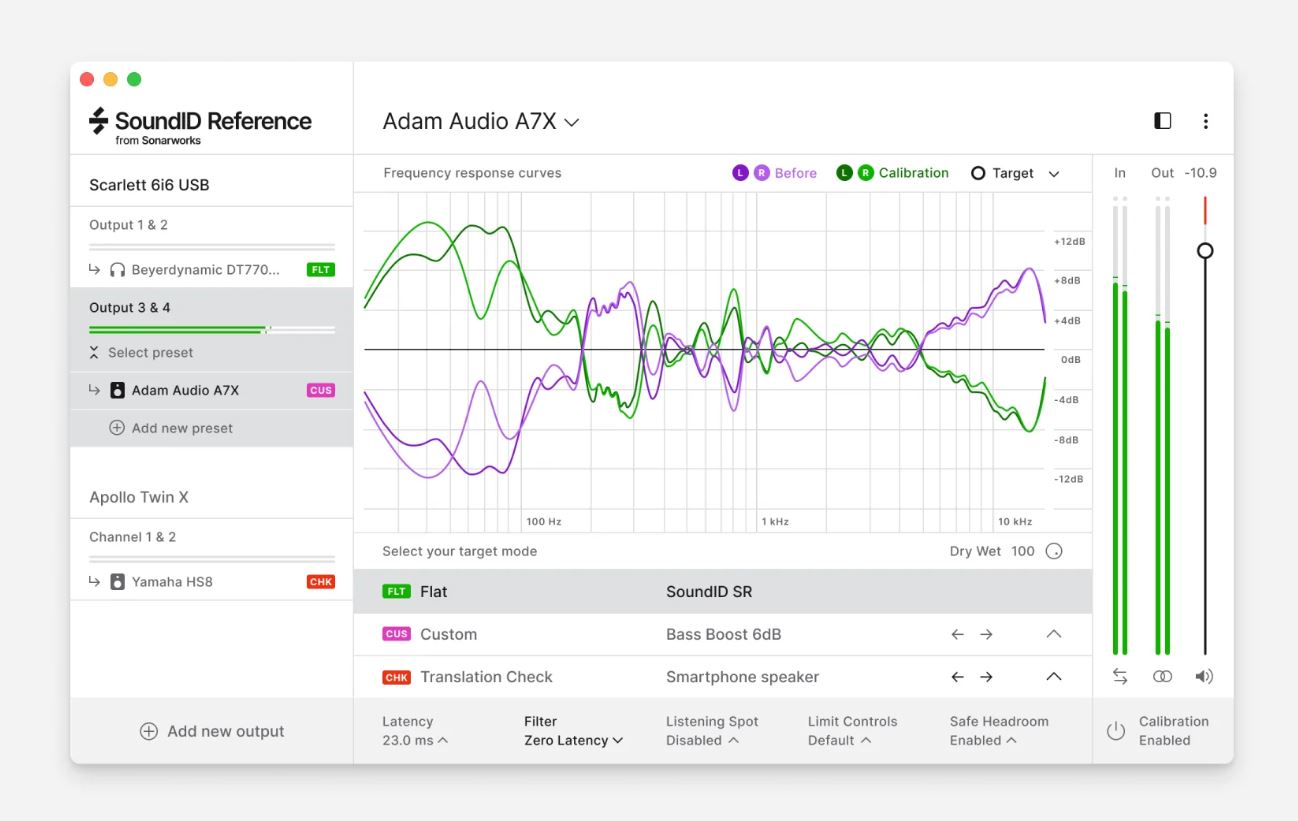Click the Select preset collapse icon
This screenshot has width=1298, height=821.
click(x=94, y=352)
